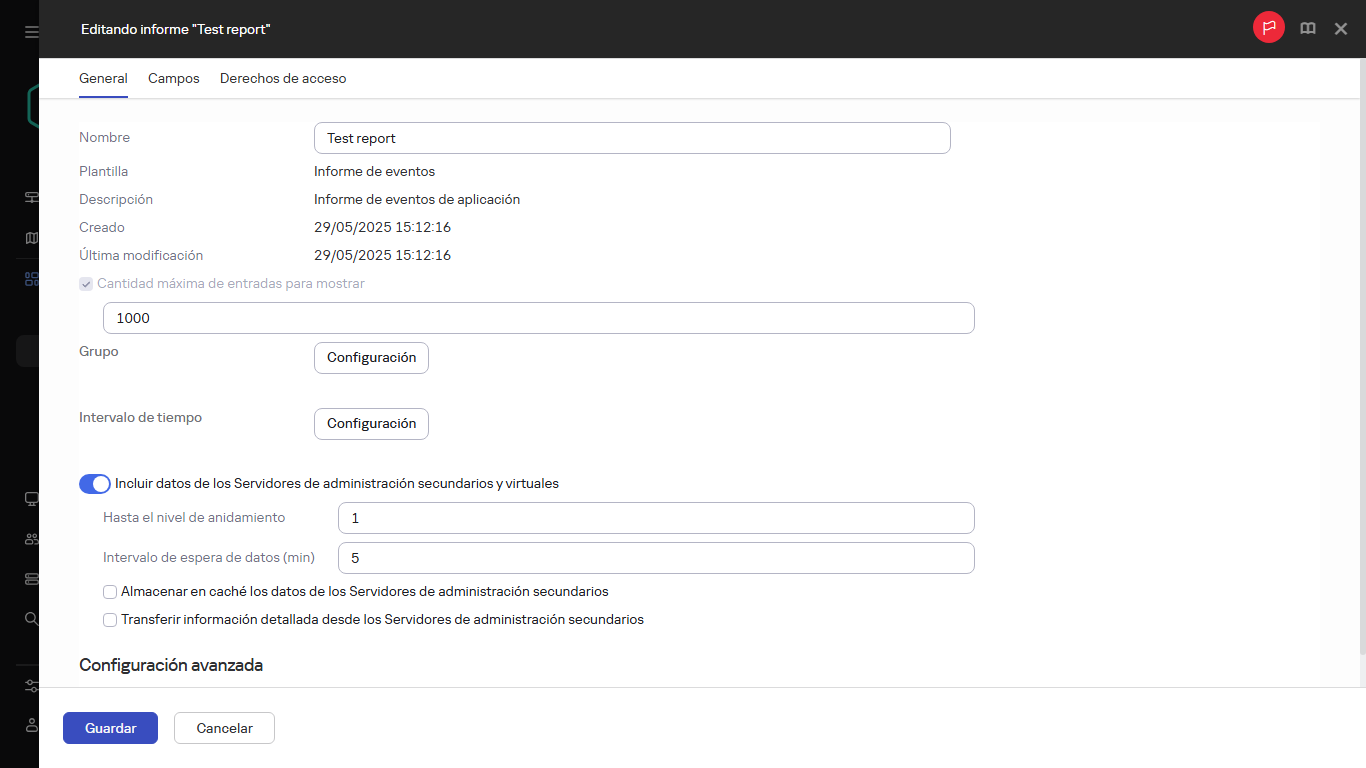Enable the Almacenar en caché checkbox
Image resolution: width=1366 pixels, height=768 pixels.
pyautogui.click(x=110, y=592)
